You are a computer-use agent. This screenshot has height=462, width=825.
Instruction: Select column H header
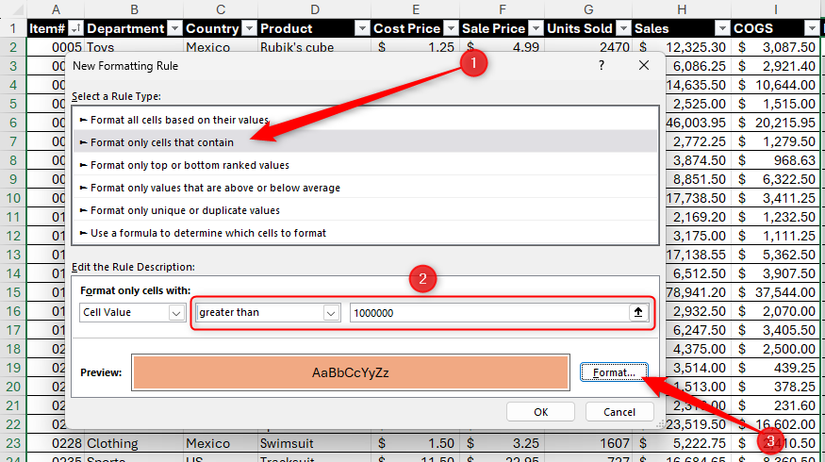coord(681,9)
